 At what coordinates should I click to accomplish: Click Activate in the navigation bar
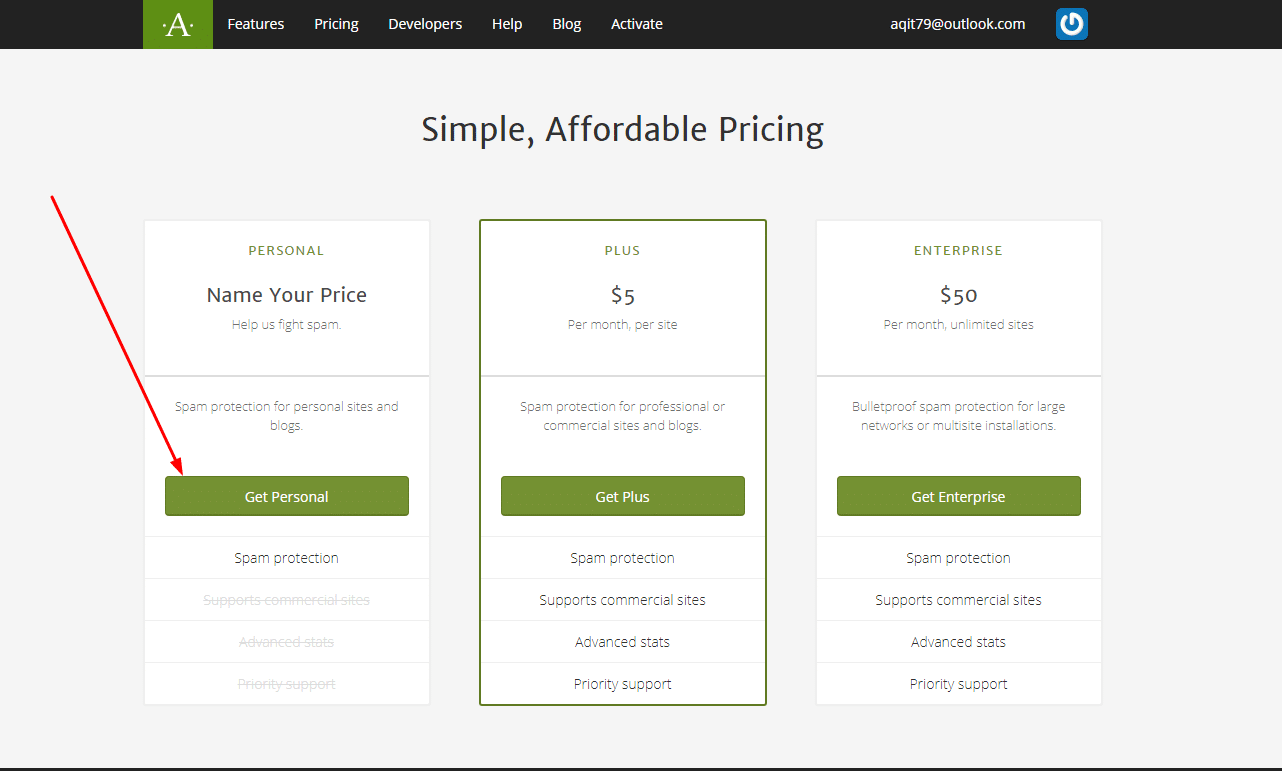[637, 24]
